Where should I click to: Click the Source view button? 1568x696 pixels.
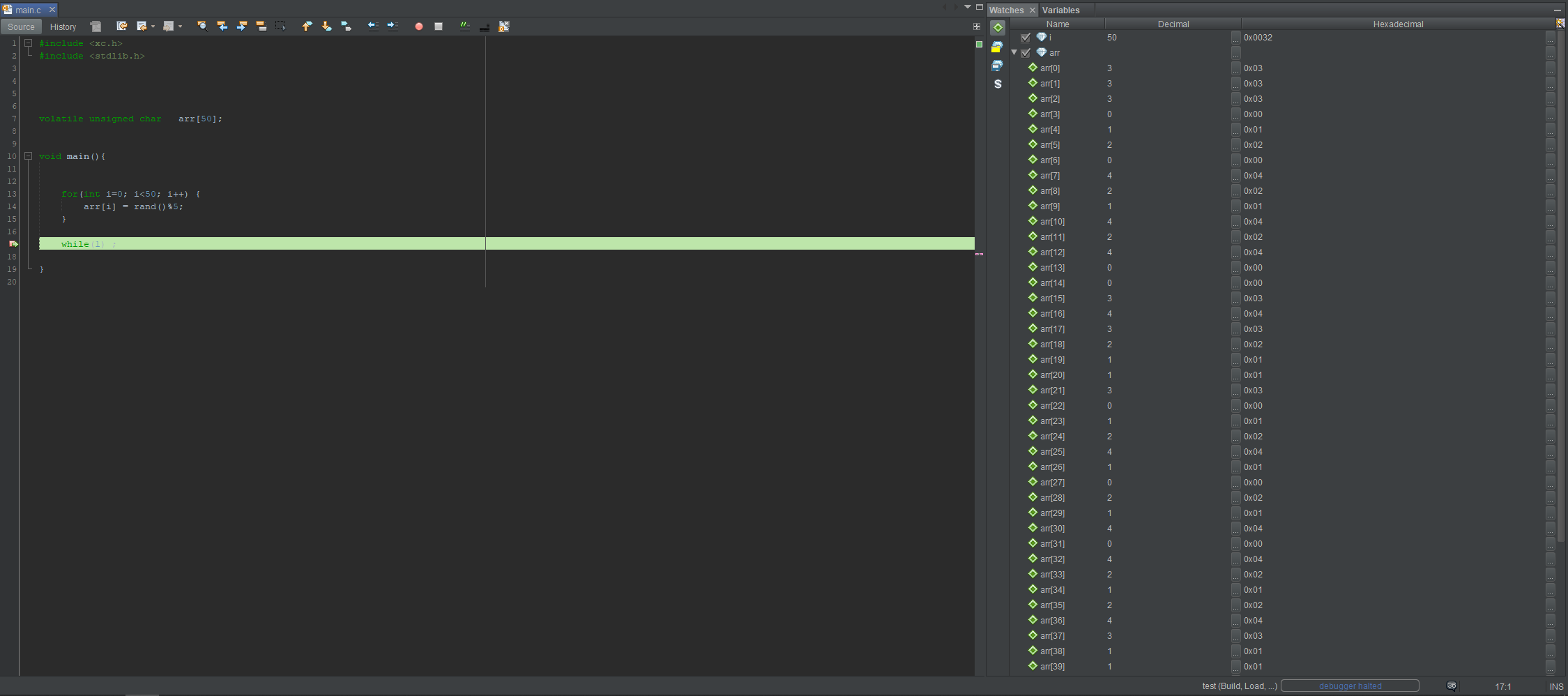(x=21, y=27)
